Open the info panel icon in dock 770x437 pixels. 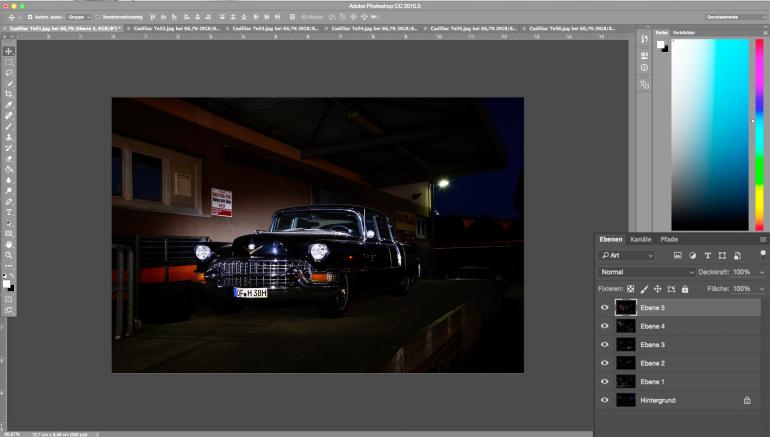click(644, 68)
